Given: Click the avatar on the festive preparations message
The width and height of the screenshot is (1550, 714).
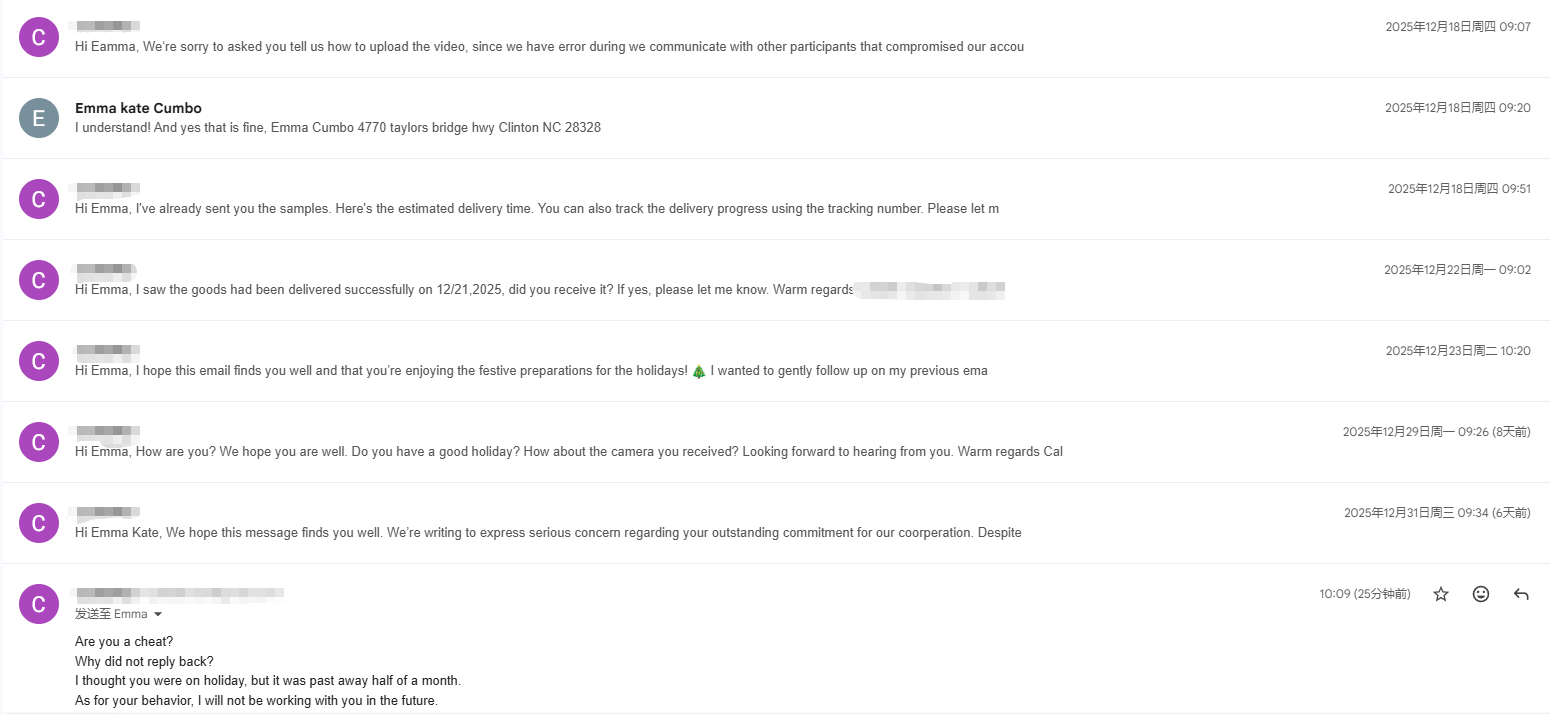Looking at the screenshot, I should coord(39,362).
